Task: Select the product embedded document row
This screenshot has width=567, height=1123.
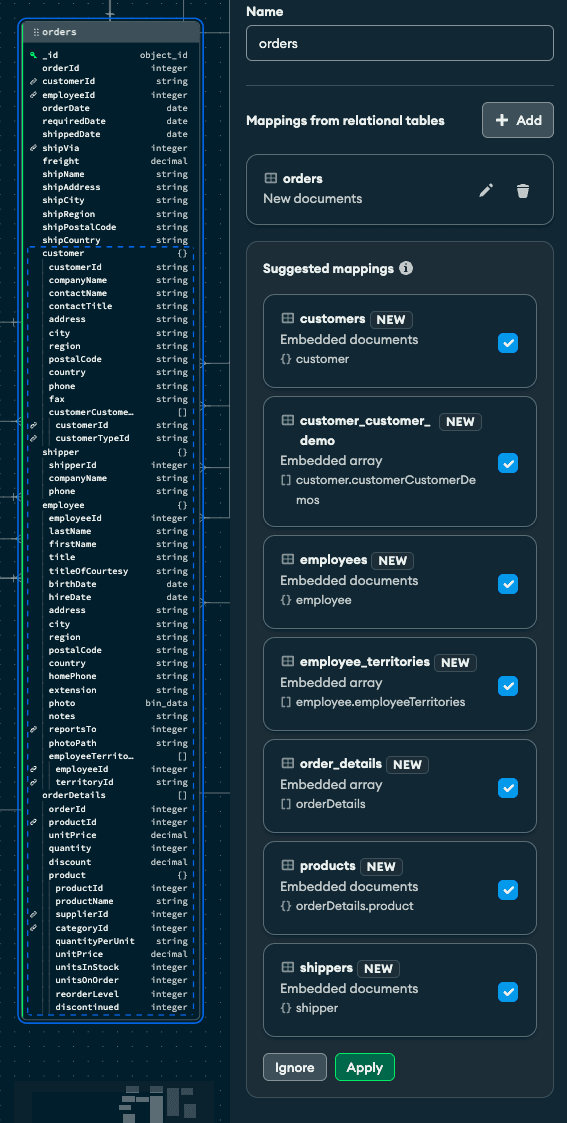Action: [111, 875]
